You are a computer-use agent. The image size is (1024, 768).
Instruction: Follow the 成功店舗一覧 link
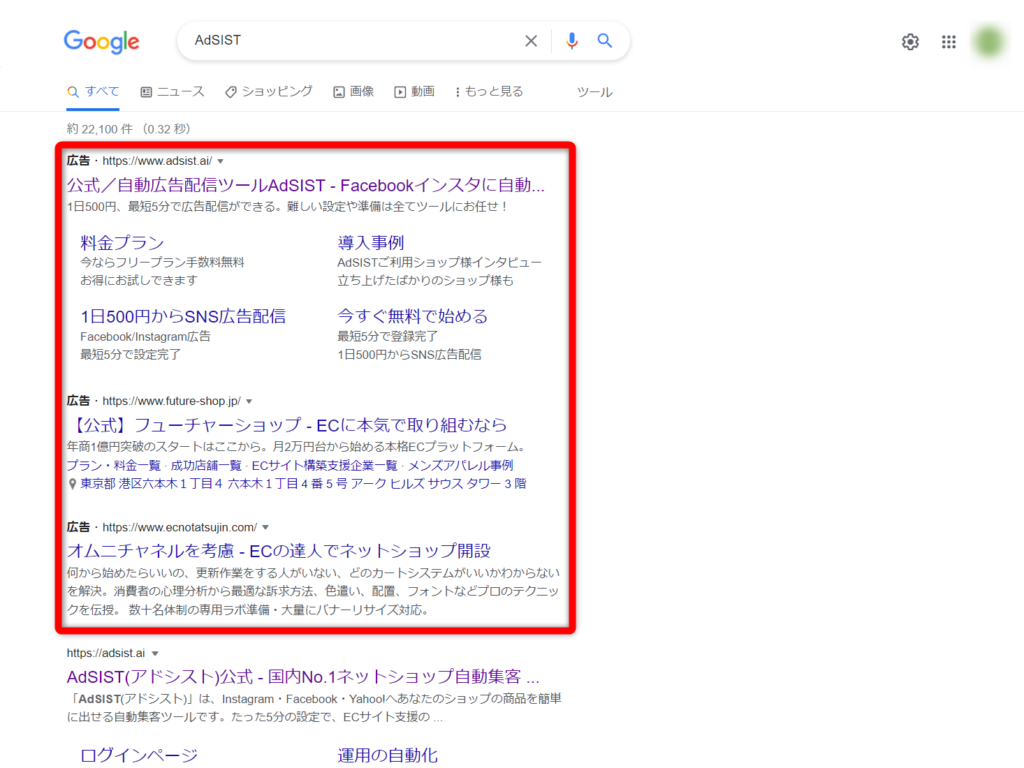(x=206, y=466)
